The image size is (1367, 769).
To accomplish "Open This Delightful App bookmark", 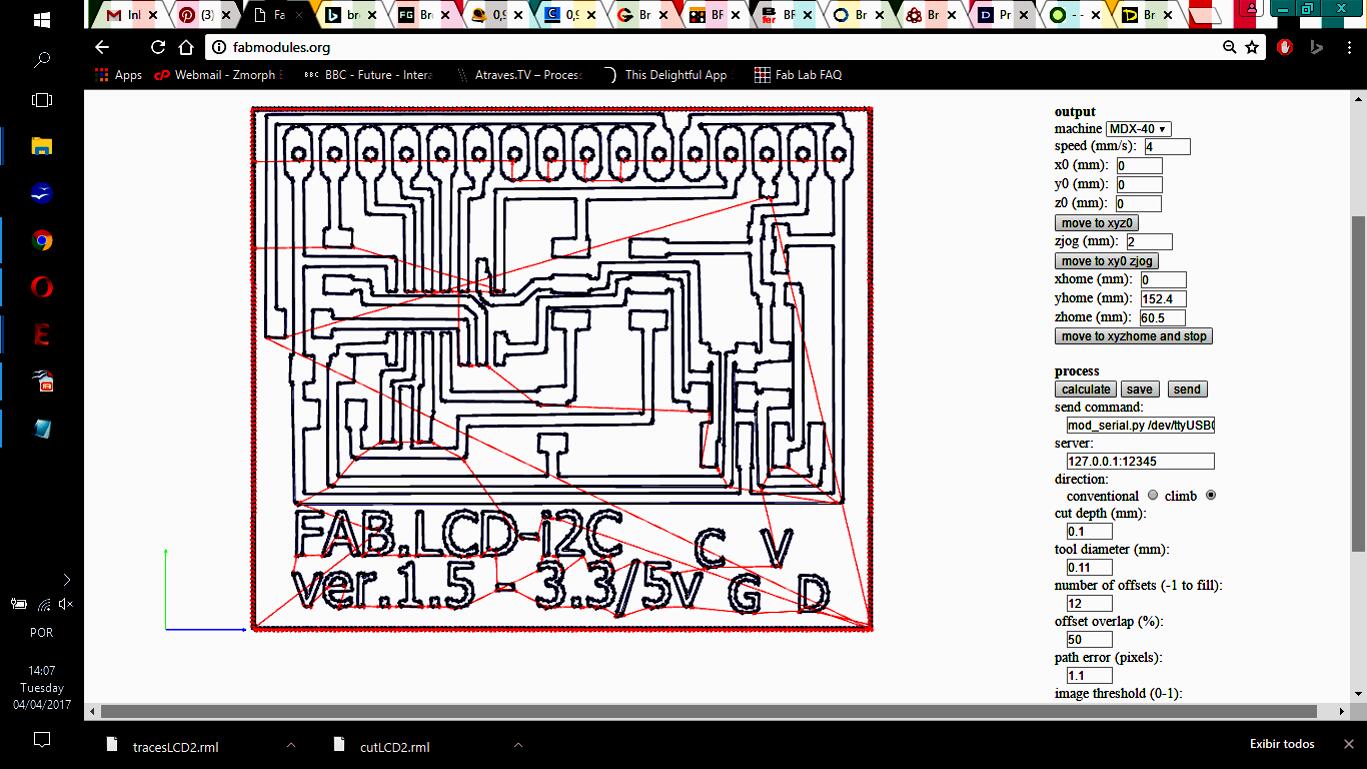I will (x=668, y=75).
